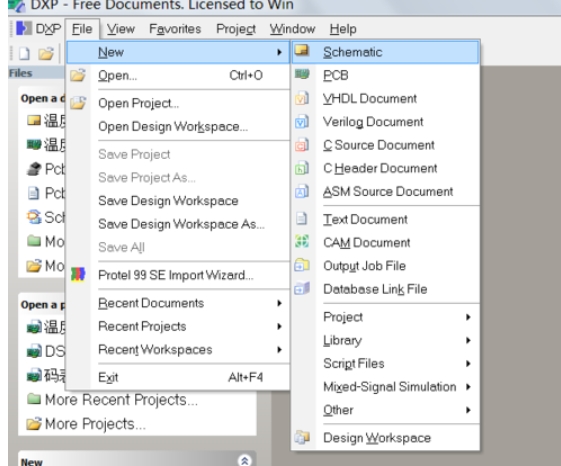Viewport: 561px width, 466px height.
Task: Click the Database Link File icon
Action: 302,288
